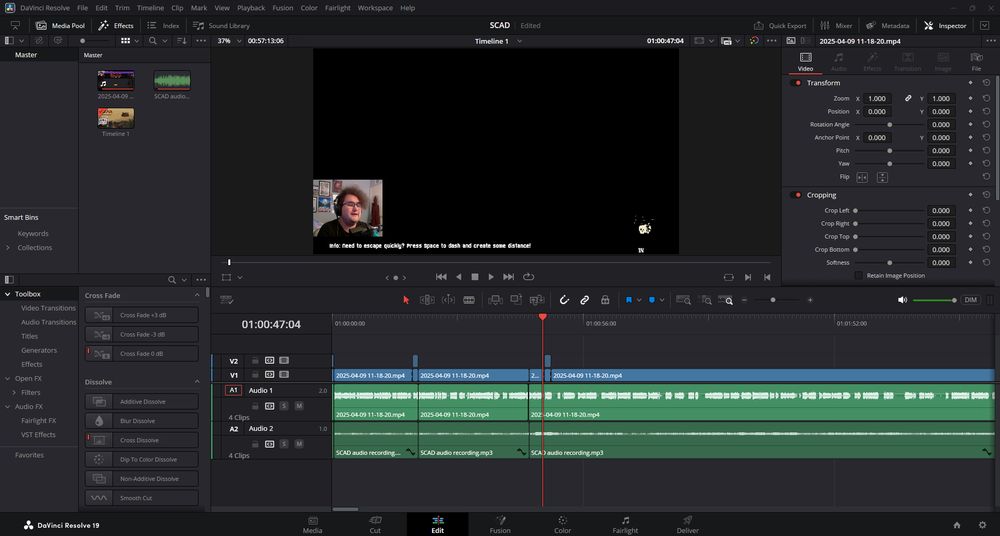Click the Flip Horizontal icon

pos(862,177)
